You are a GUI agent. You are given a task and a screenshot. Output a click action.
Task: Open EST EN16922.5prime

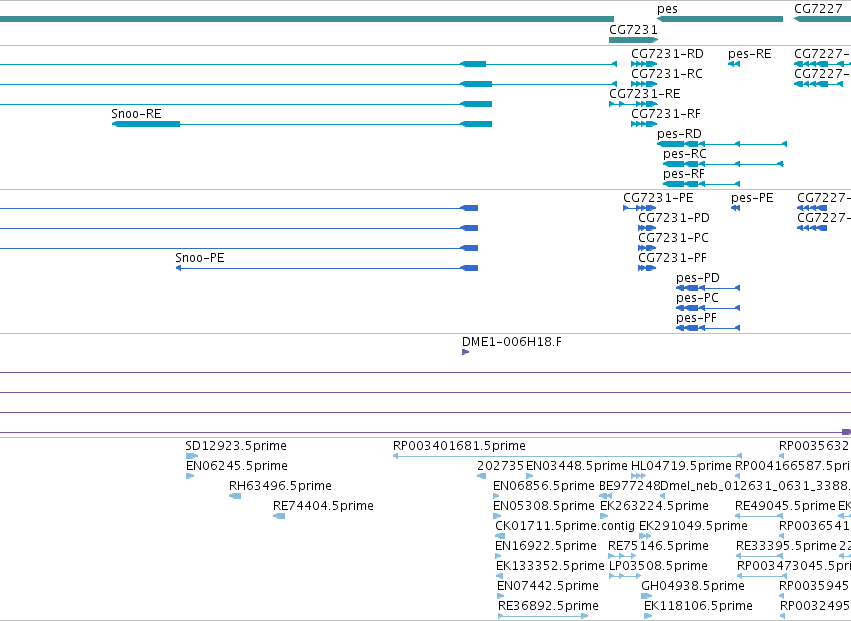(546, 547)
